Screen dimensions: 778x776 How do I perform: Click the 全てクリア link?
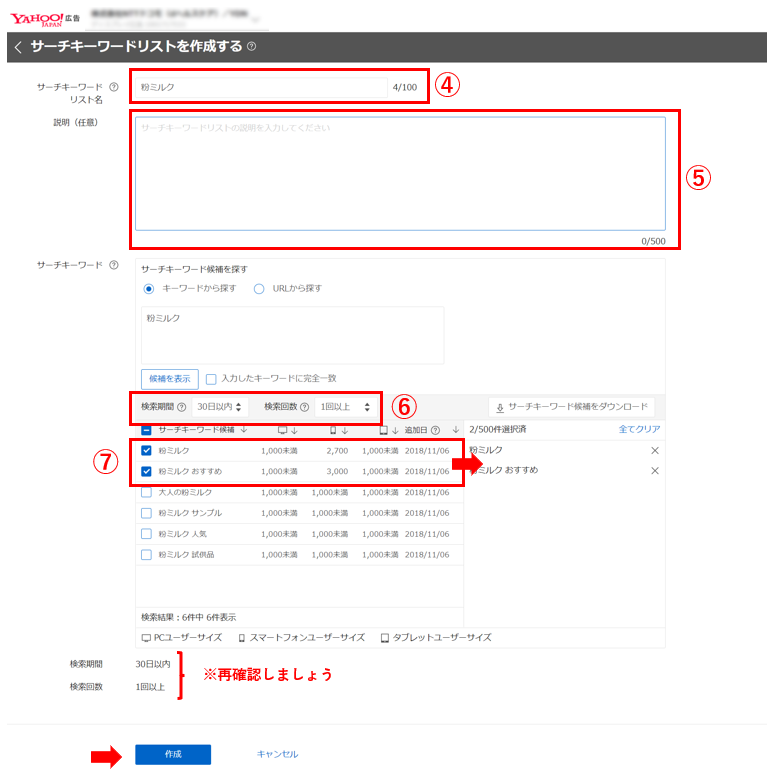pyautogui.click(x=639, y=429)
